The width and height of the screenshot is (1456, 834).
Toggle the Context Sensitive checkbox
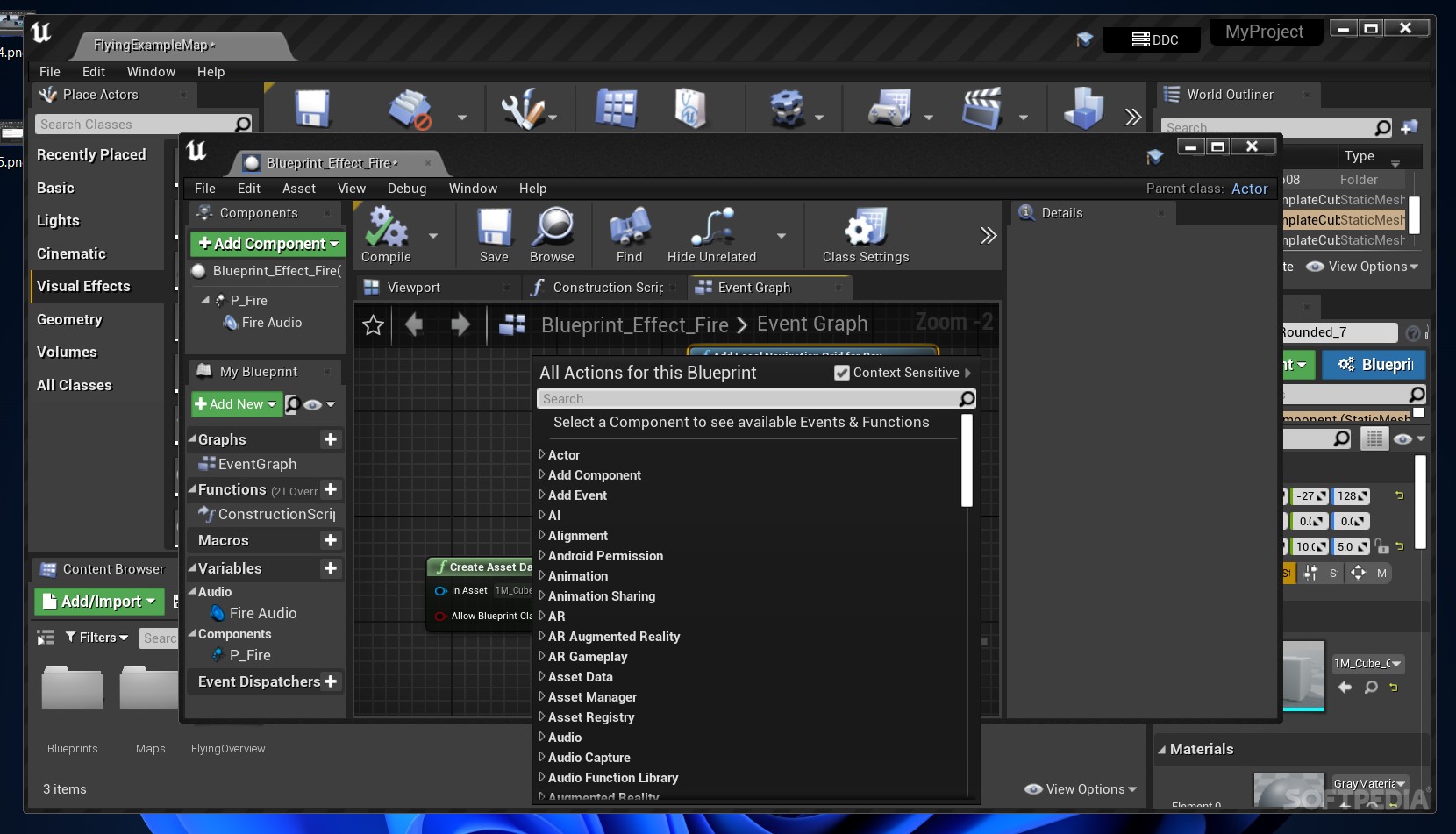[842, 373]
